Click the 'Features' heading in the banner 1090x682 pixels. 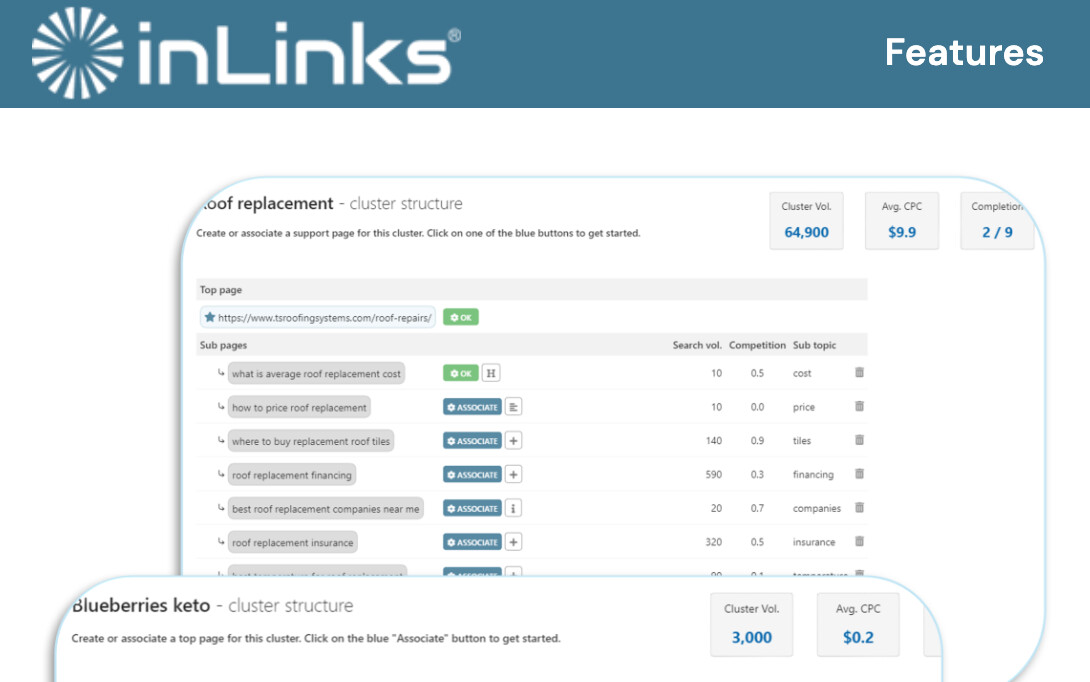[x=964, y=52]
